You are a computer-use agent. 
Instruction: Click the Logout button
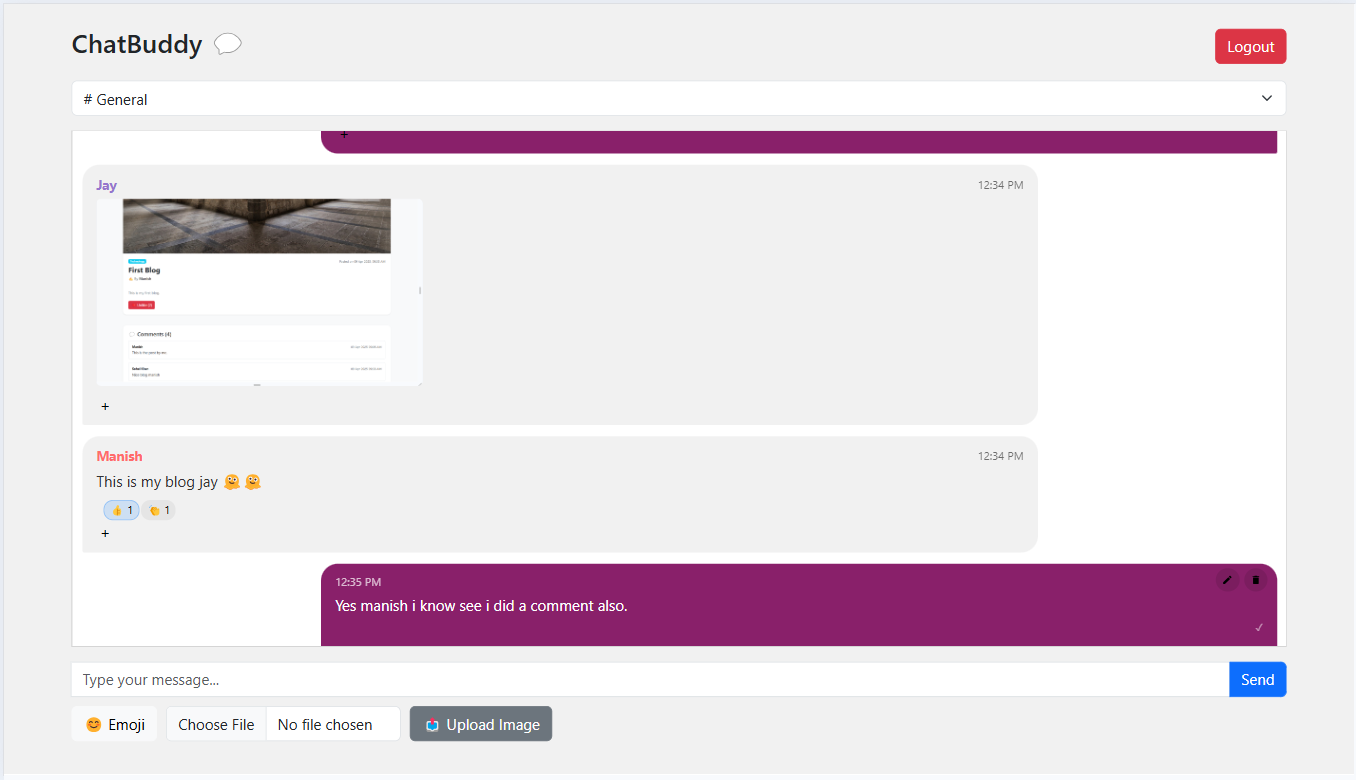pyautogui.click(x=1250, y=46)
